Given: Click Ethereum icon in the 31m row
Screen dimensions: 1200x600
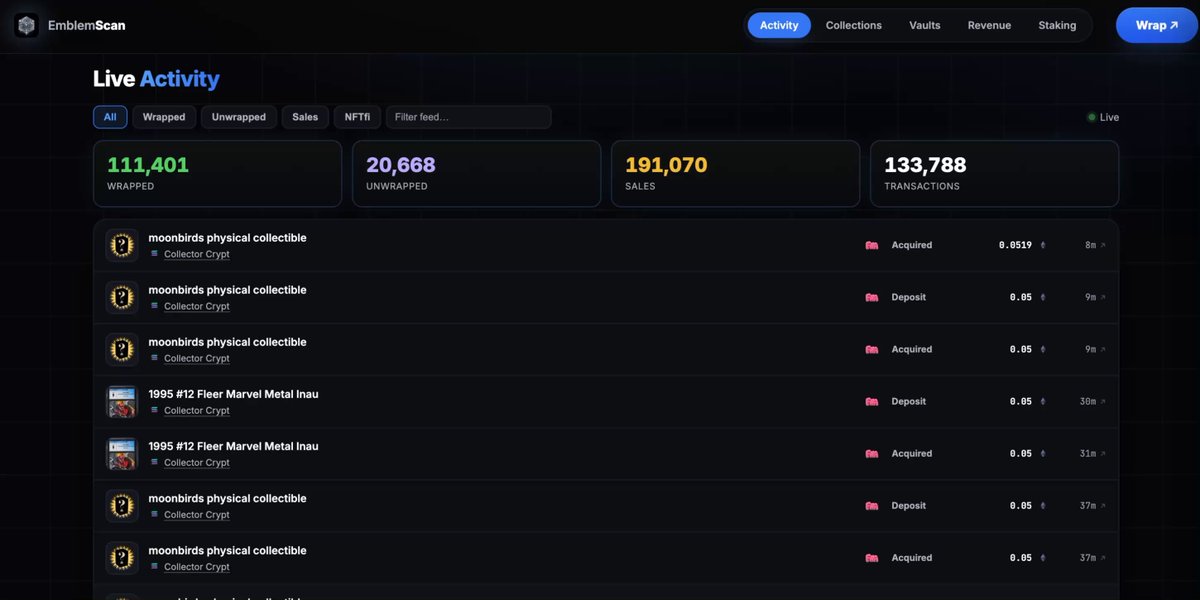Looking at the screenshot, I should [1043, 453].
